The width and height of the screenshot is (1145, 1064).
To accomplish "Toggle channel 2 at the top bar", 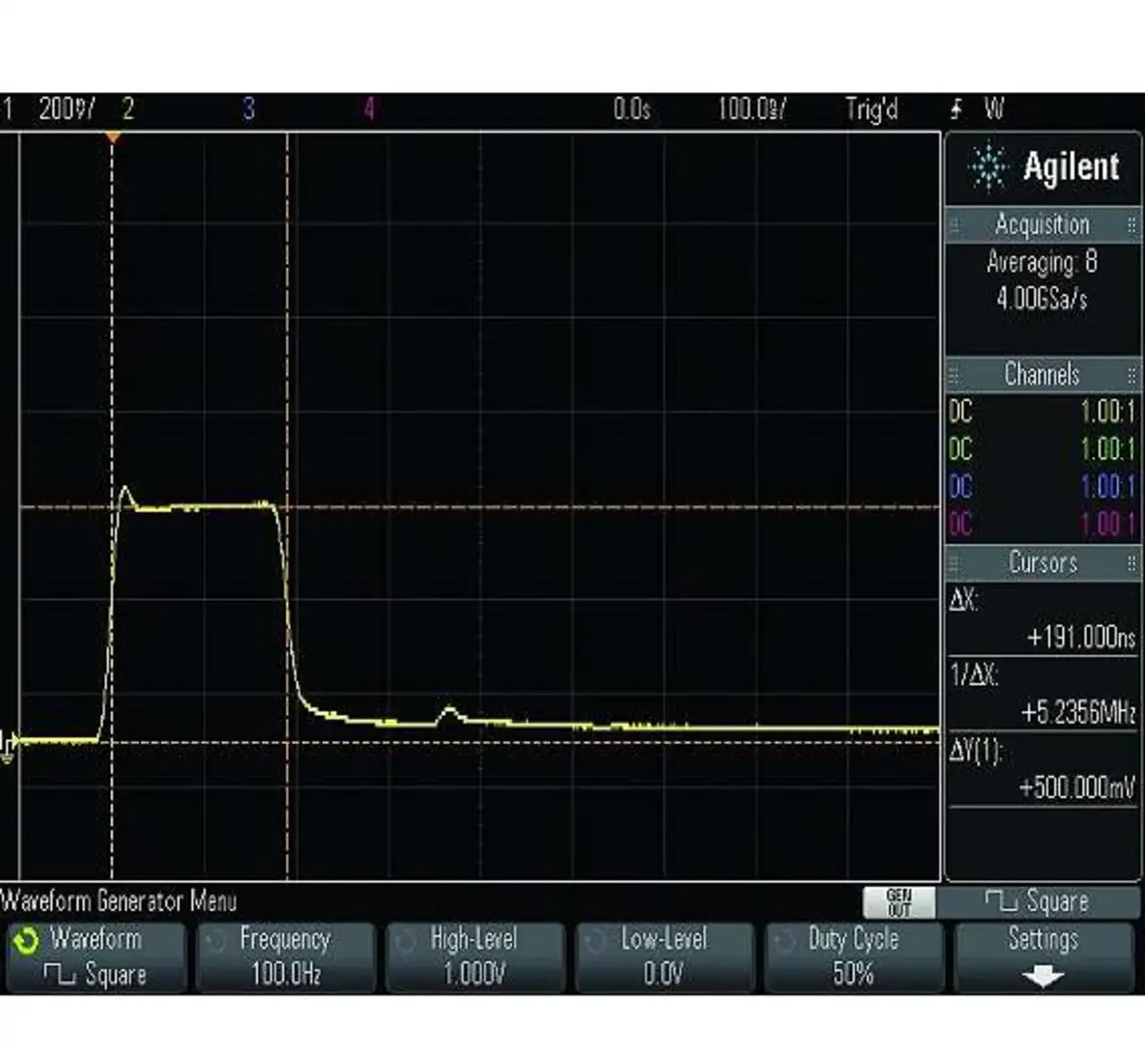I will tap(128, 110).
